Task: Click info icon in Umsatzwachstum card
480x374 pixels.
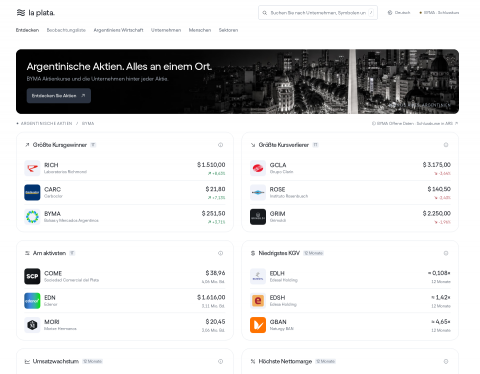Action: pyautogui.click(x=220, y=361)
